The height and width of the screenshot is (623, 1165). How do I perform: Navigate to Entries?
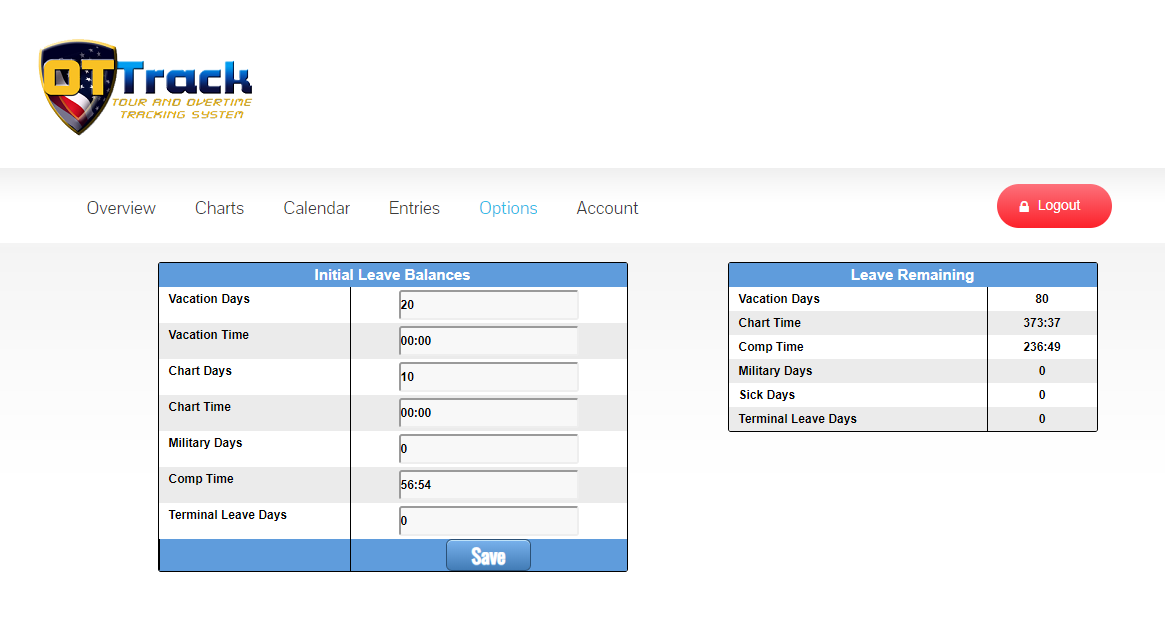tap(414, 208)
